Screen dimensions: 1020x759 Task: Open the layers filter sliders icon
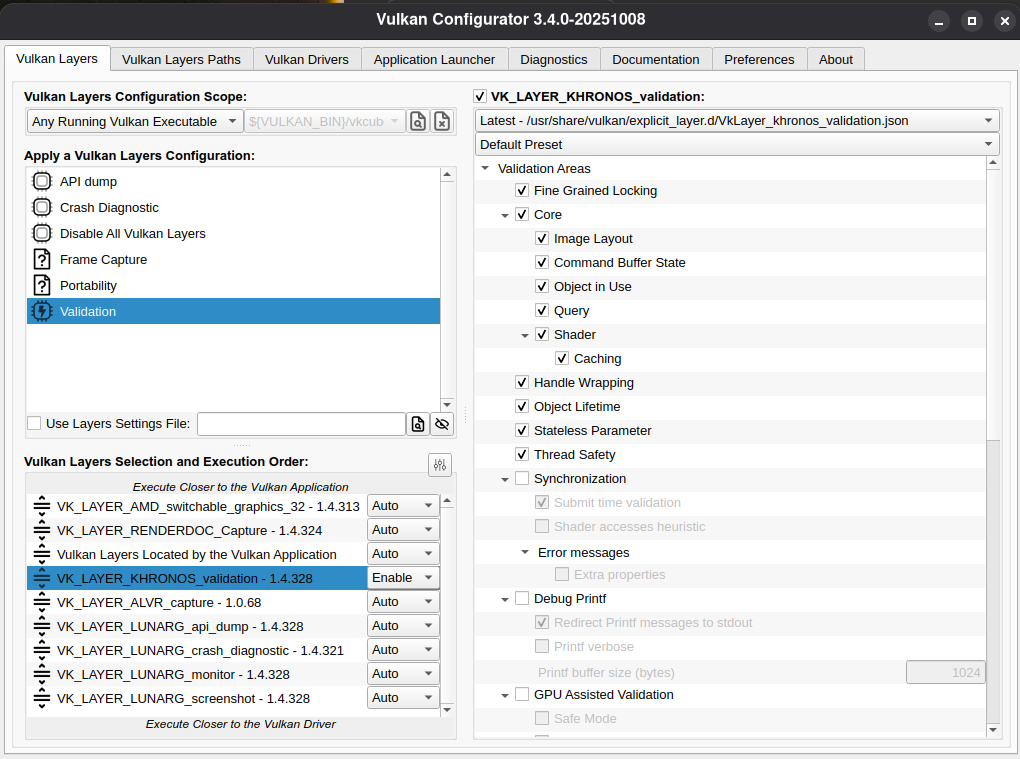440,465
